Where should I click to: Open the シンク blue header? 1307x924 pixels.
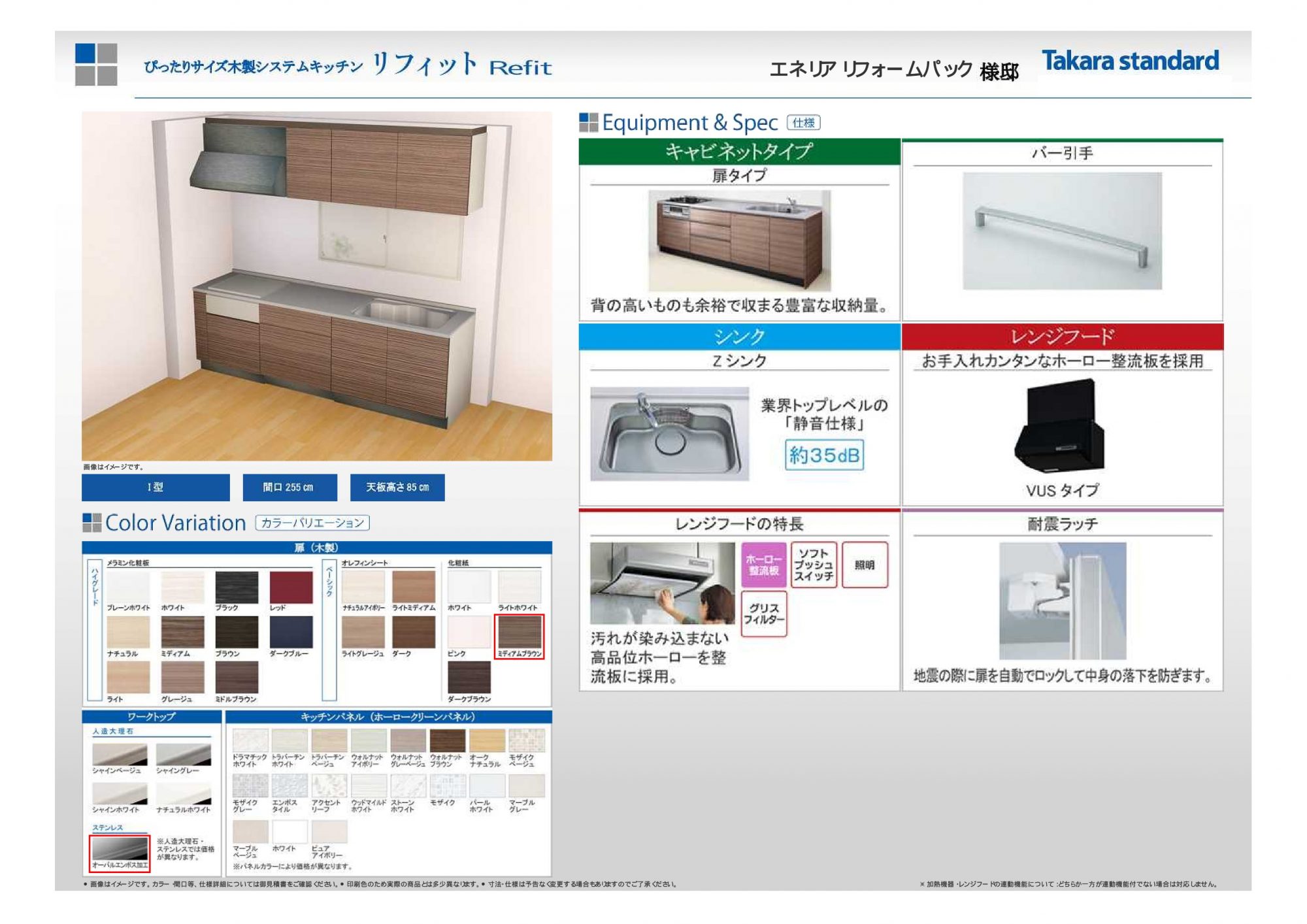[x=739, y=337]
